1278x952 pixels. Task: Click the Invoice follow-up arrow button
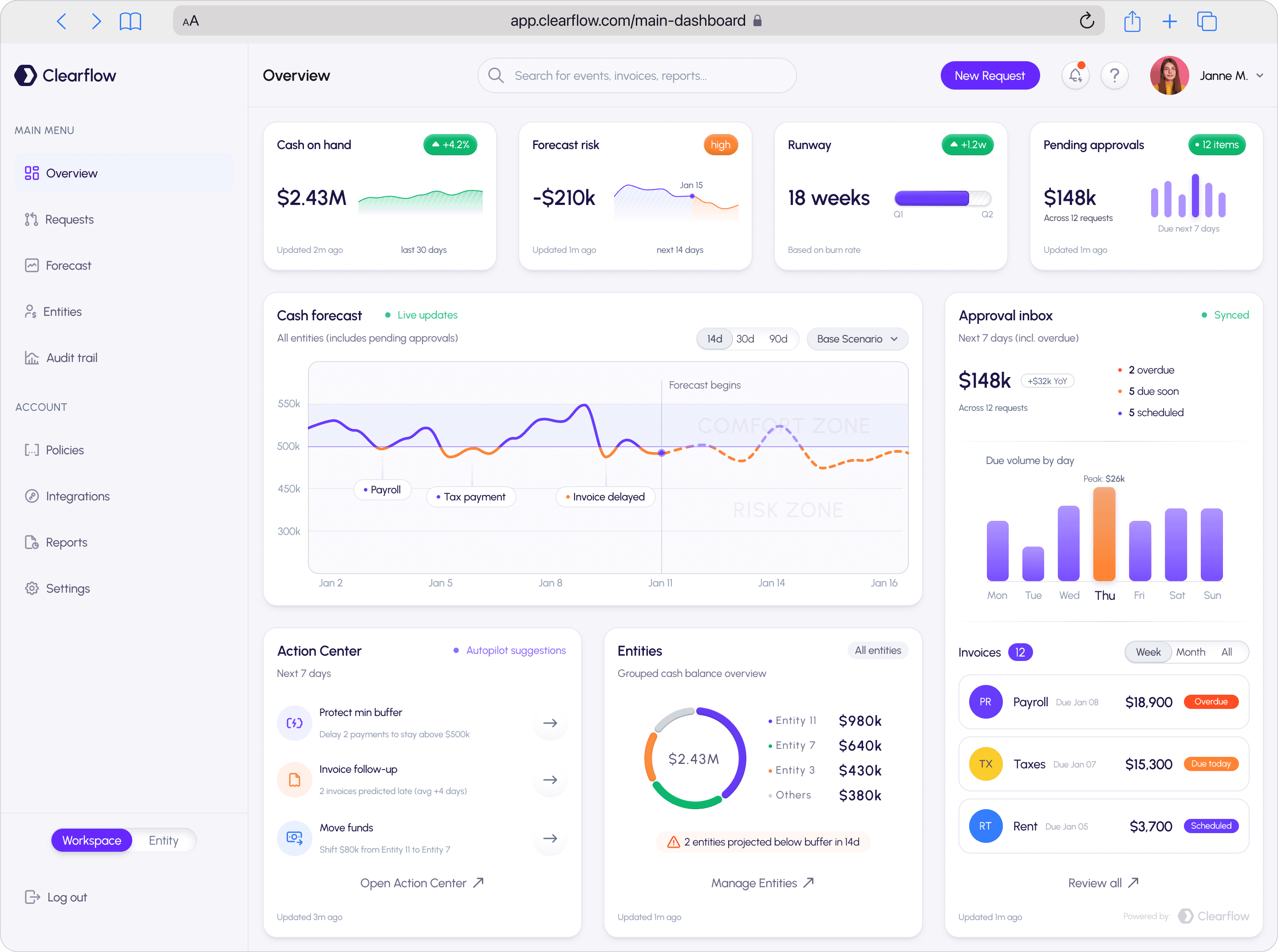[550, 780]
